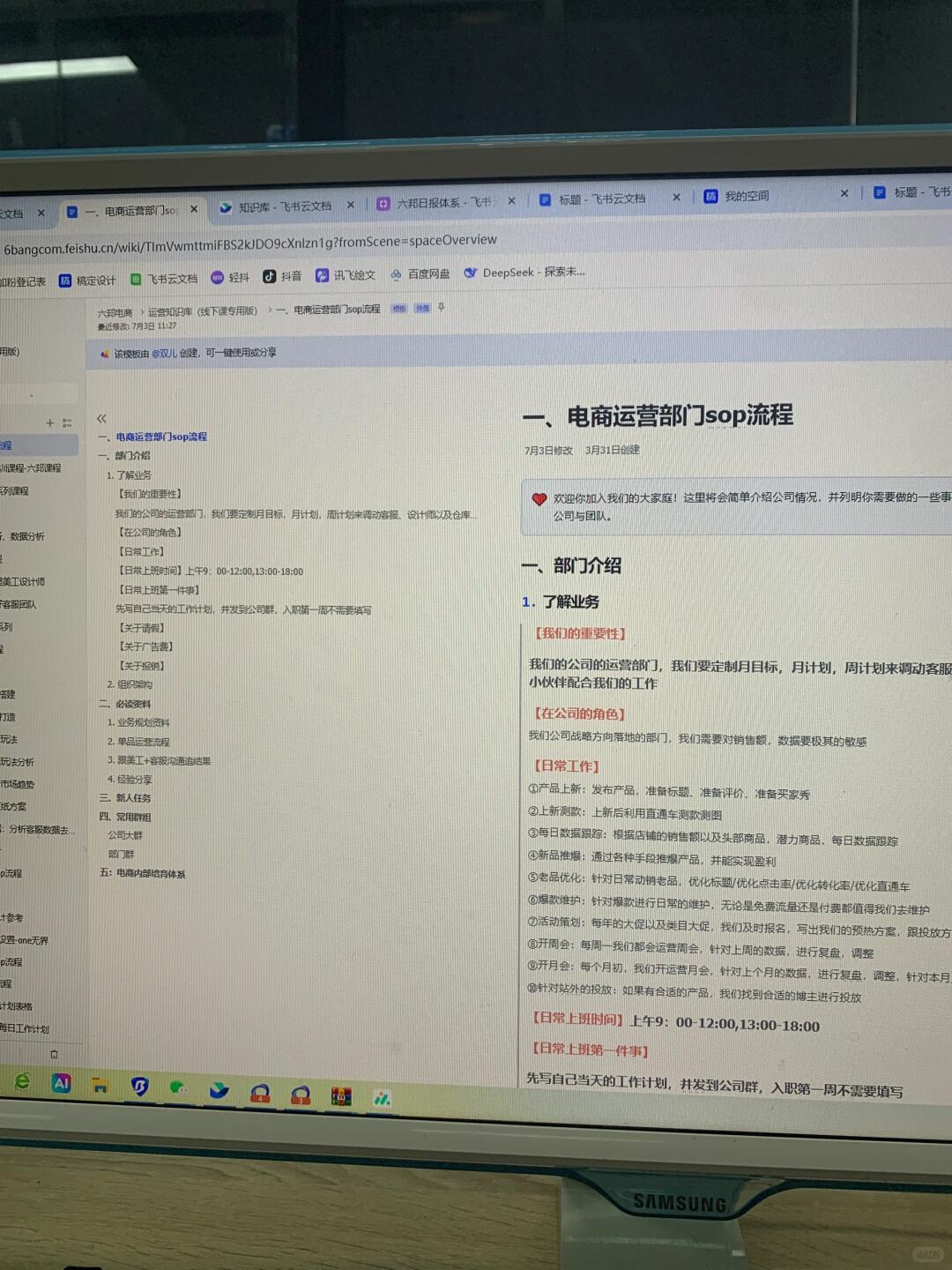This screenshot has width=952, height=1270.
Task: Open 数据分析 page in the sidebar
Action: [23, 536]
